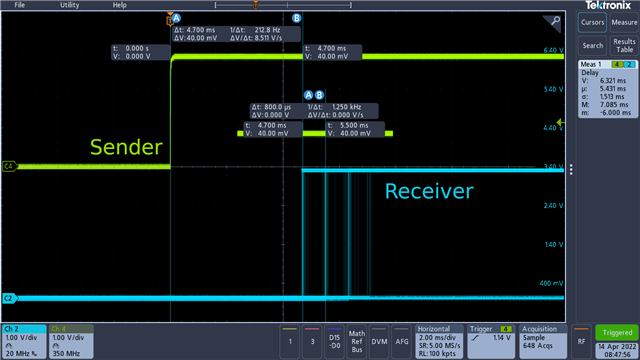Viewport: 640px width, 360px height.
Task: Click the Cursors button
Action: pos(592,22)
